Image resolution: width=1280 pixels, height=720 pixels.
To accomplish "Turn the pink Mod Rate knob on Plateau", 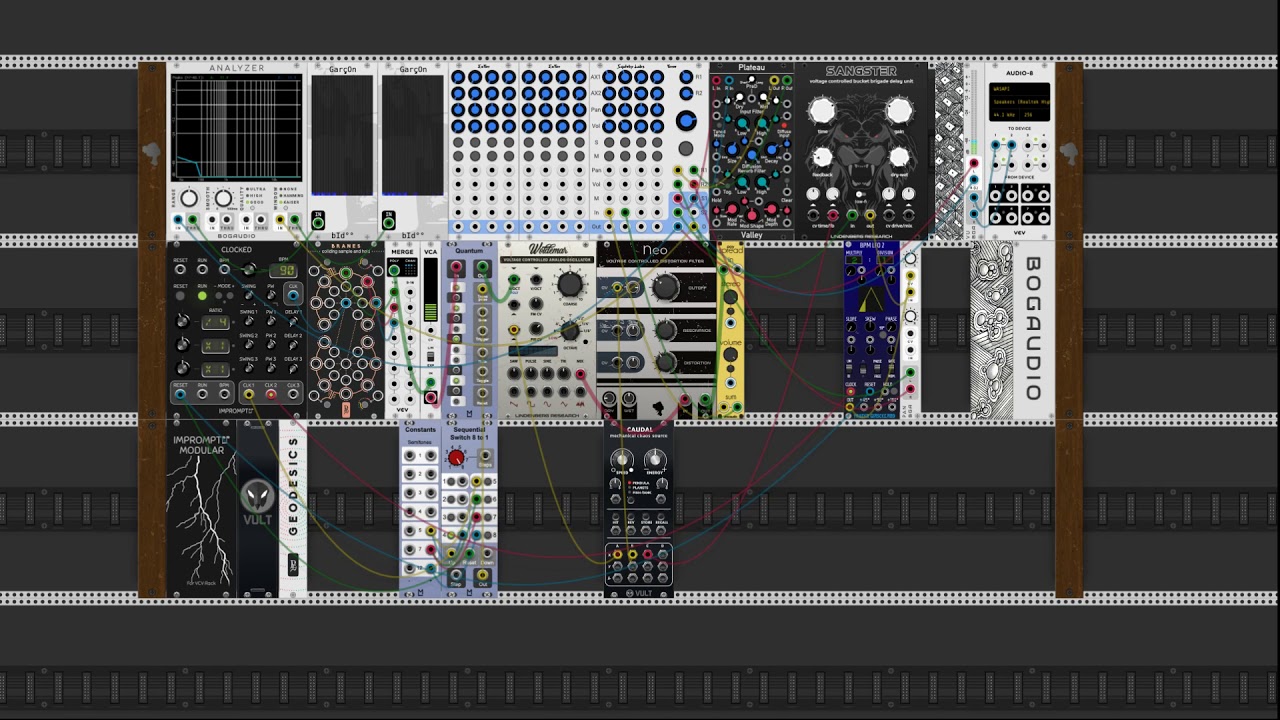I will click(x=732, y=209).
